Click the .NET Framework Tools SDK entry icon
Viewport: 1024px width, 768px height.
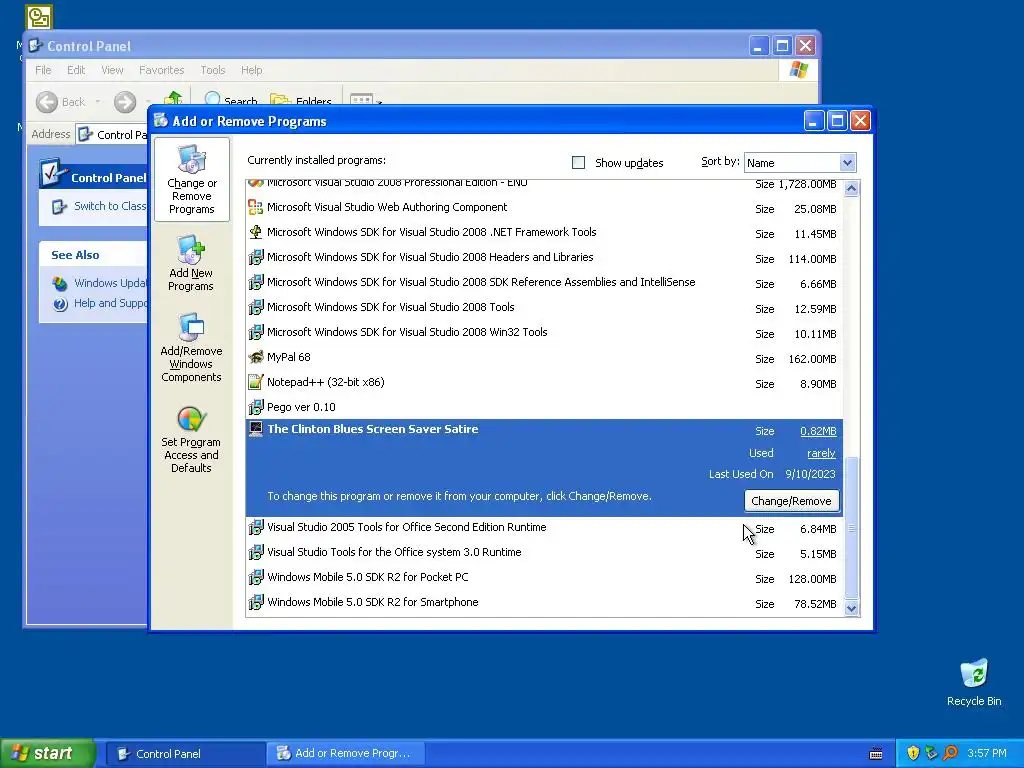[255, 232]
